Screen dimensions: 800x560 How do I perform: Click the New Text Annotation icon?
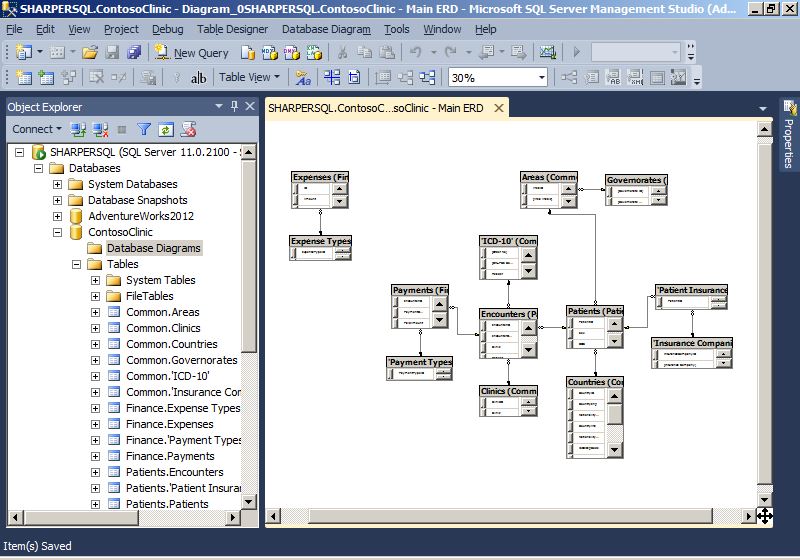[x=198, y=78]
